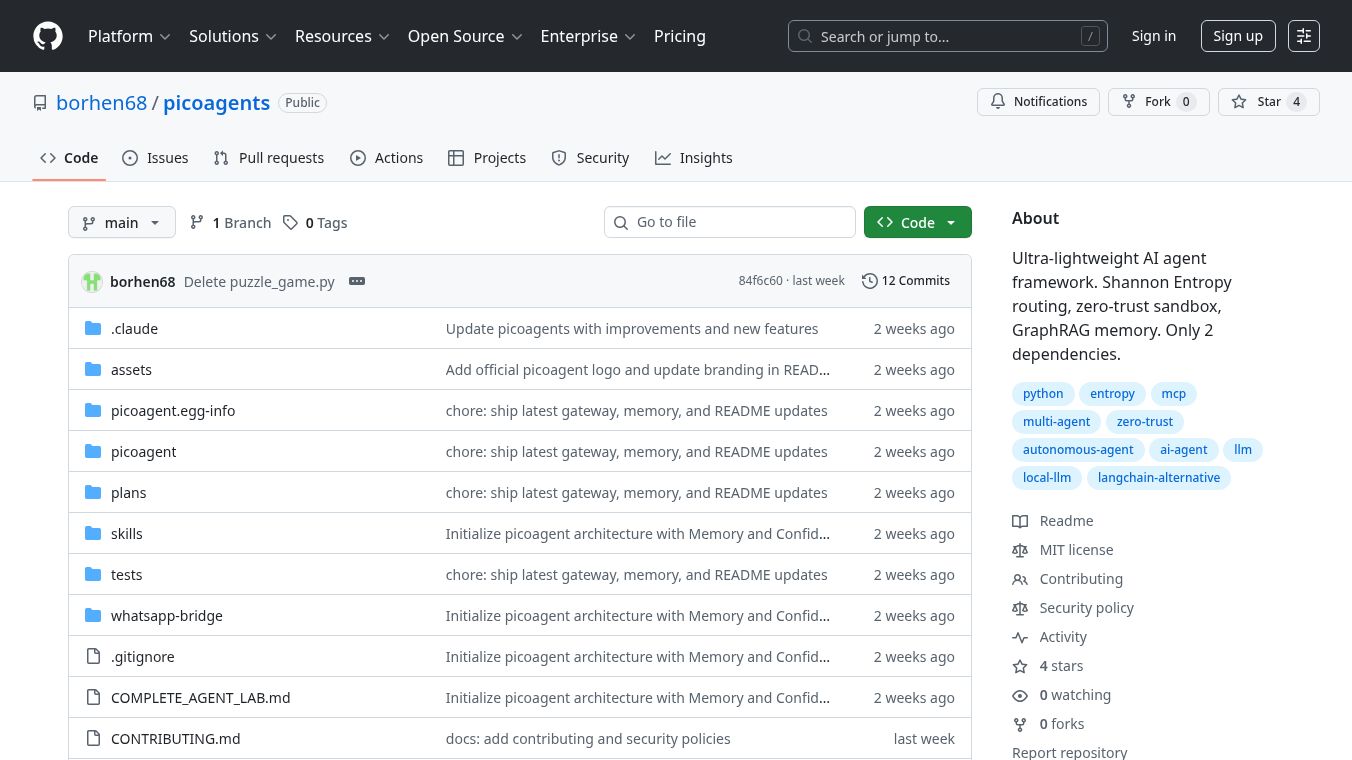Switch to the Issues tab

click(x=155, y=158)
